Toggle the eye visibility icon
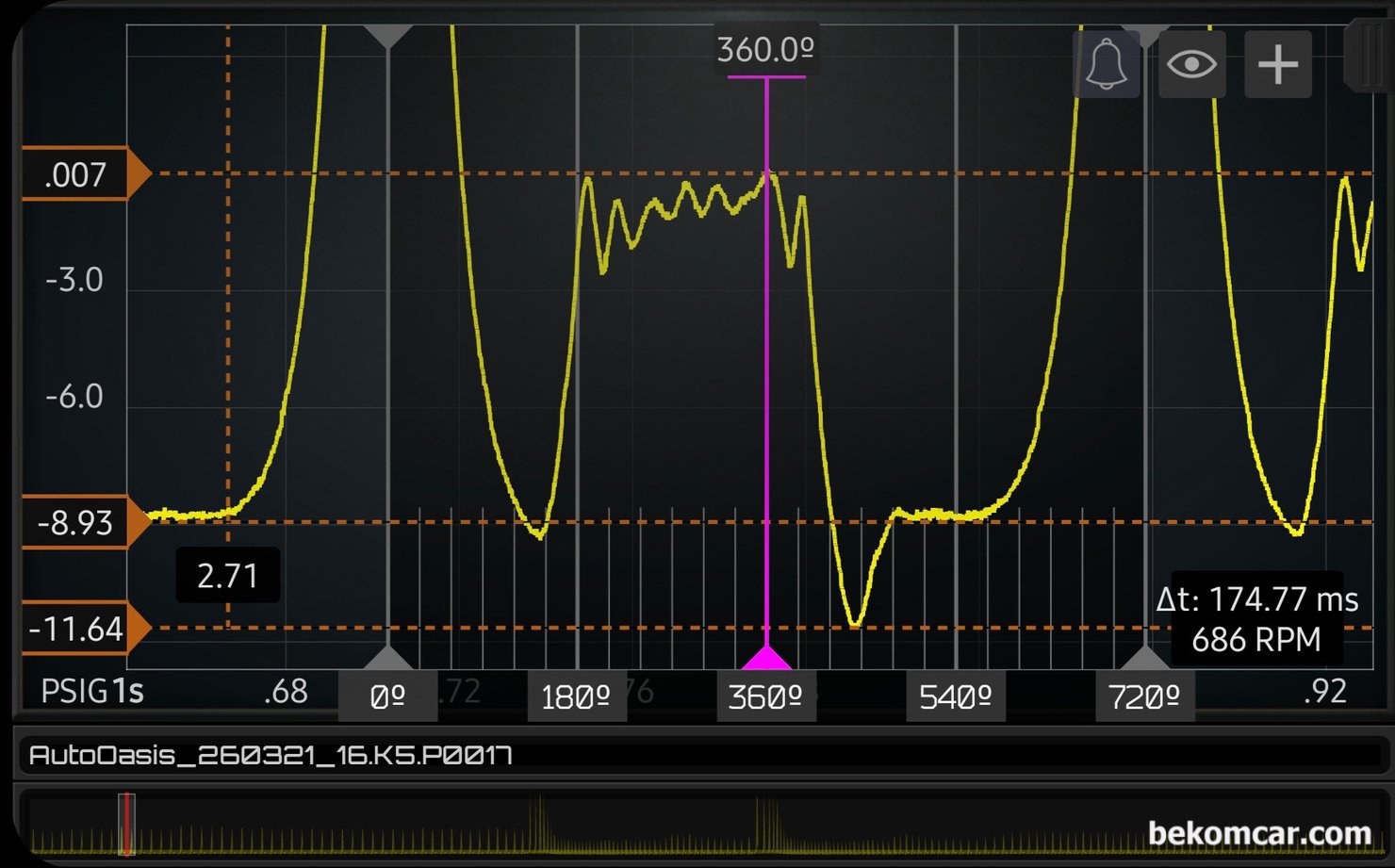 [1191, 64]
